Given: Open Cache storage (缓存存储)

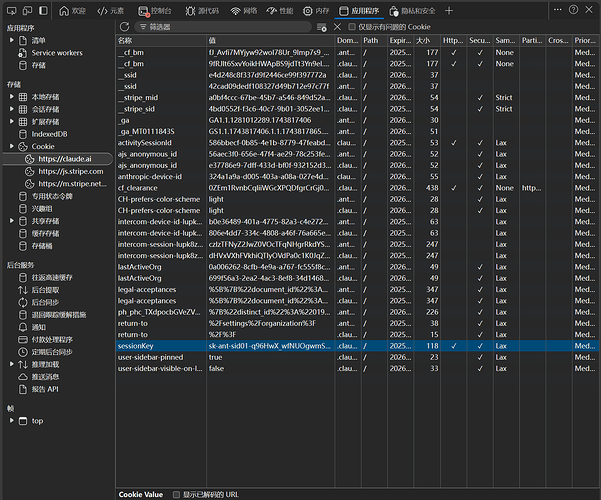Looking at the screenshot, I should 45,233.
